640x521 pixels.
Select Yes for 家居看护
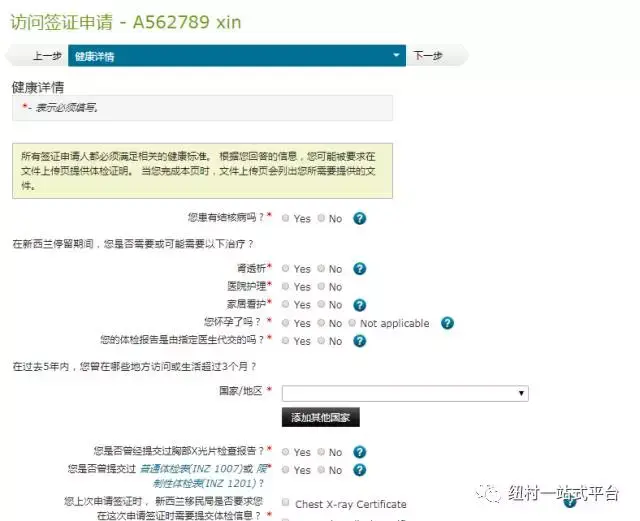(286, 304)
